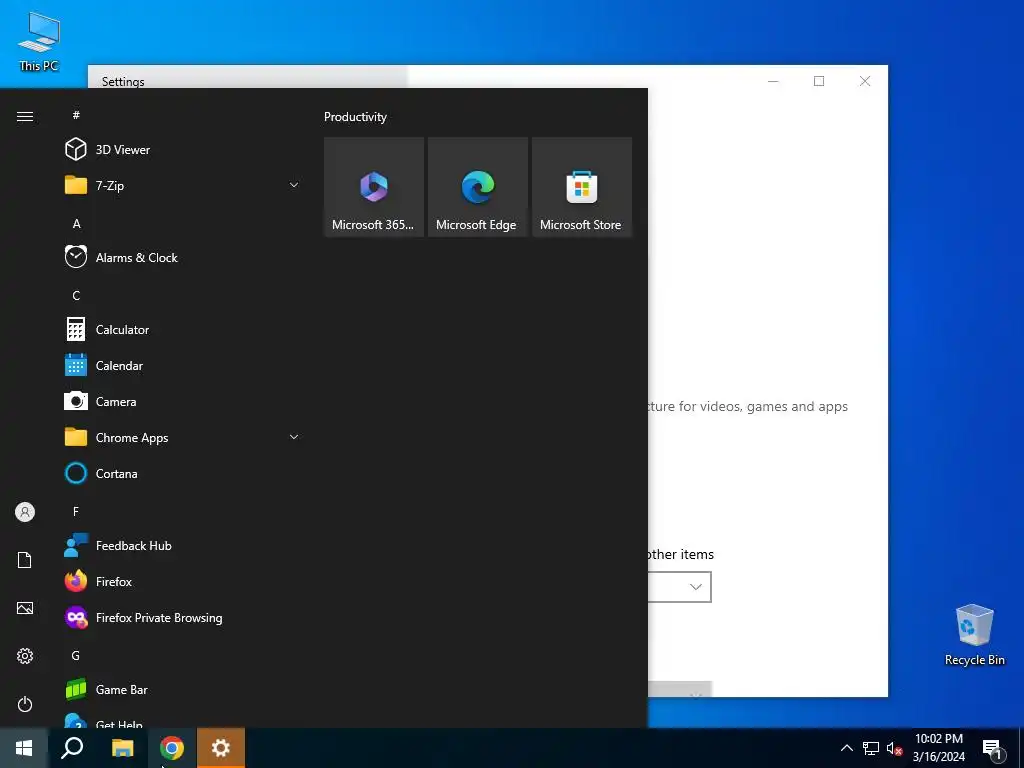Launch the Camera app
This screenshot has height=768, width=1024.
tap(183, 402)
